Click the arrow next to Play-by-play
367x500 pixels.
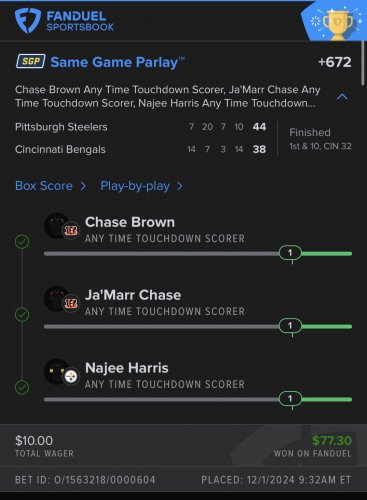[180, 186]
